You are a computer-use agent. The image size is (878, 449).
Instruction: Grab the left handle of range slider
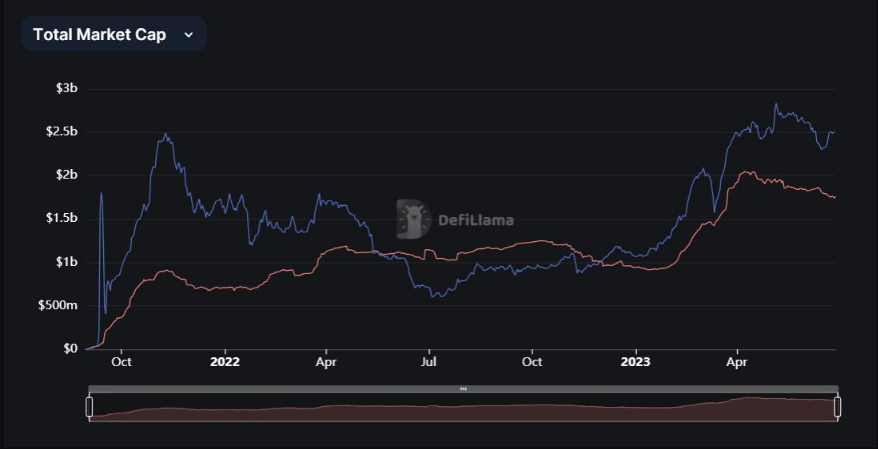point(89,407)
